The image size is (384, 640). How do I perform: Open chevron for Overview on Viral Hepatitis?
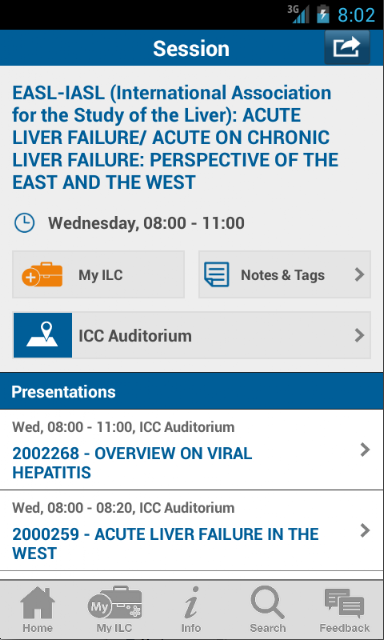coord(365,450)
